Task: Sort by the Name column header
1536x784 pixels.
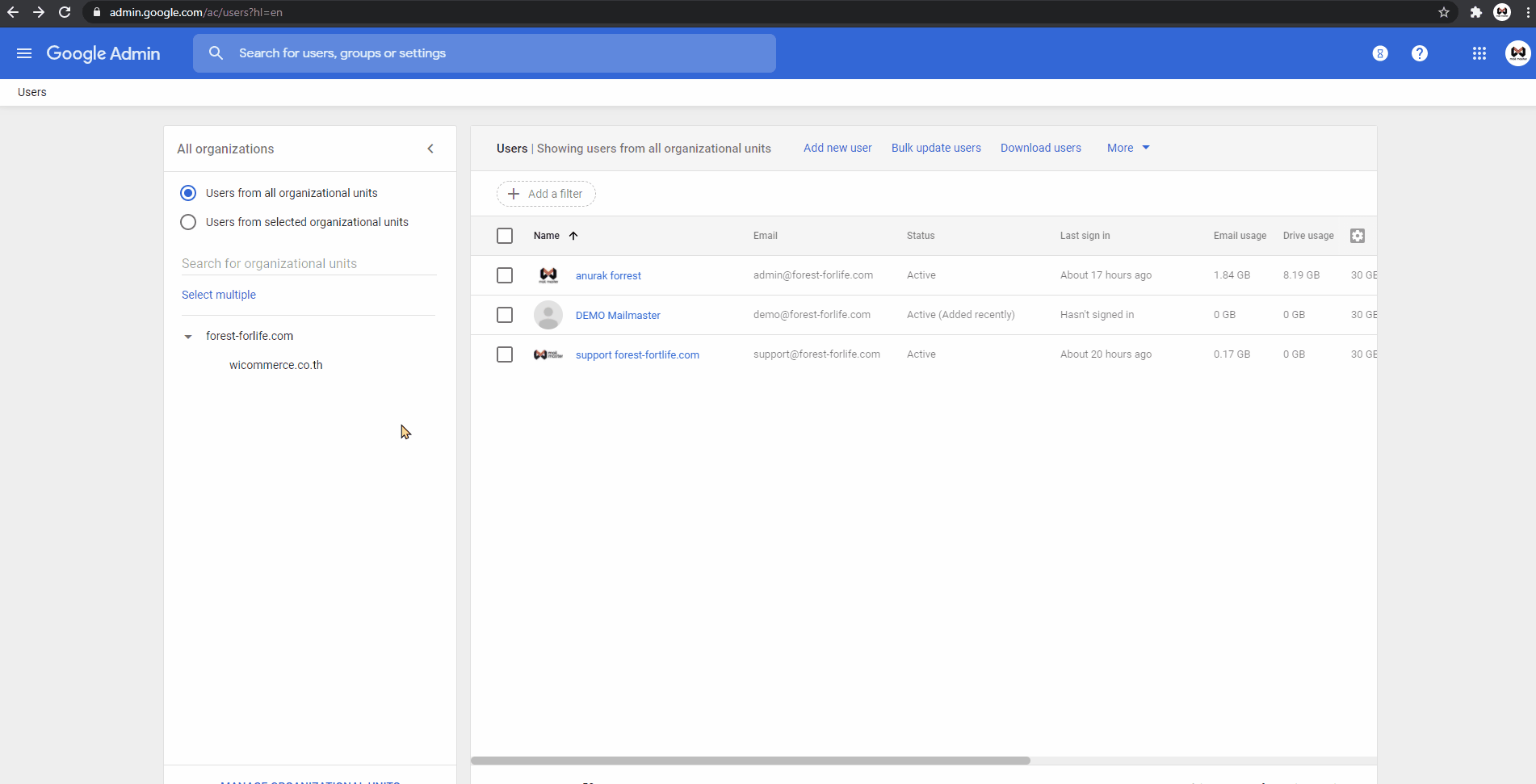Action: pyautogui.click(x=547, y=236)
